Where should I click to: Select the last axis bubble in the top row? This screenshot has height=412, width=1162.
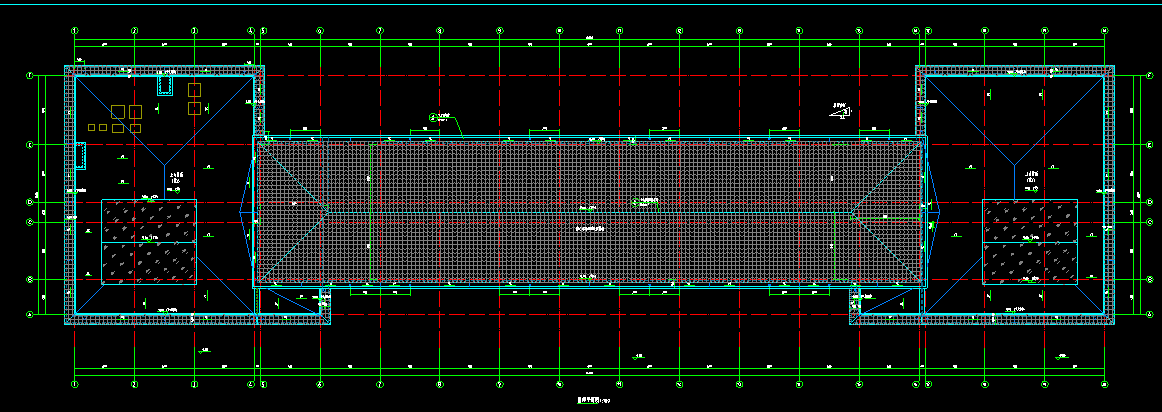click(1105, 31)
